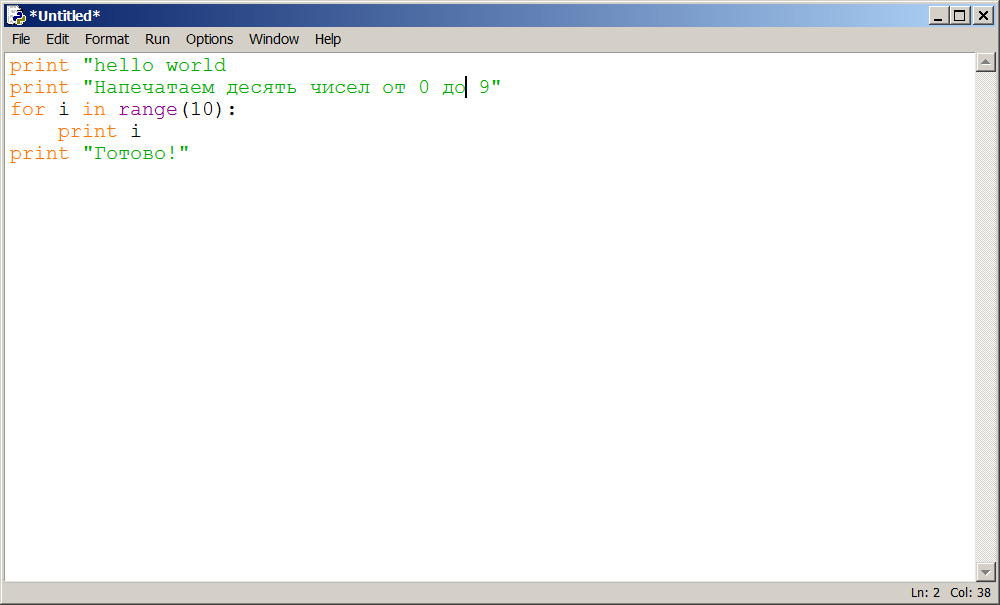Open the File menu
Image resolution: width=1000 pixels, height=605 pixels.
click(x=21, y=39)
